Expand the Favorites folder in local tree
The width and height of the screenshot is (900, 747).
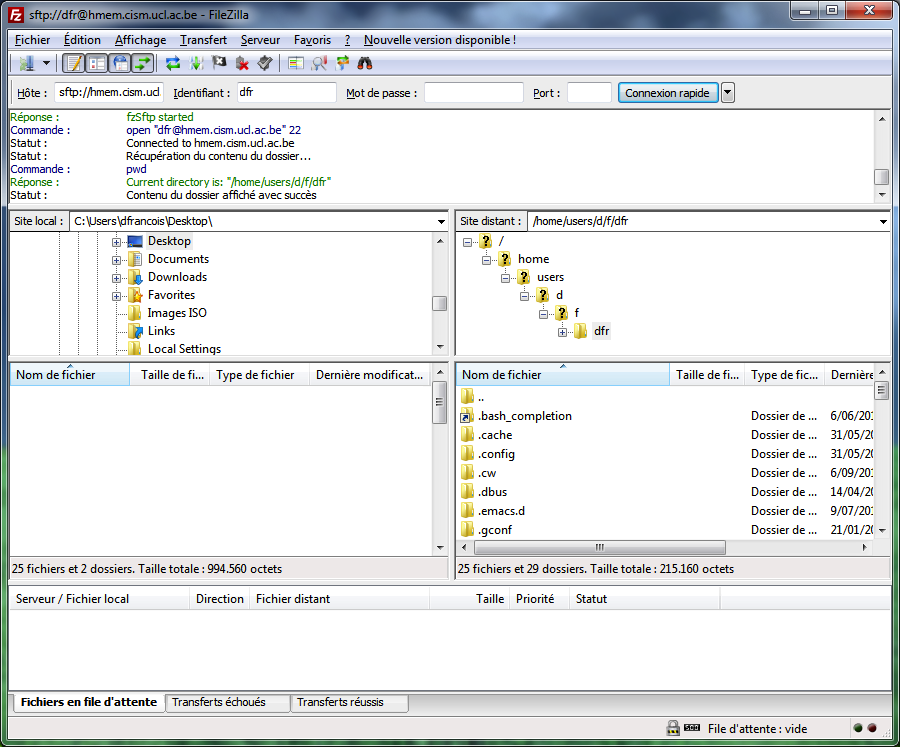tap(117, 296)
